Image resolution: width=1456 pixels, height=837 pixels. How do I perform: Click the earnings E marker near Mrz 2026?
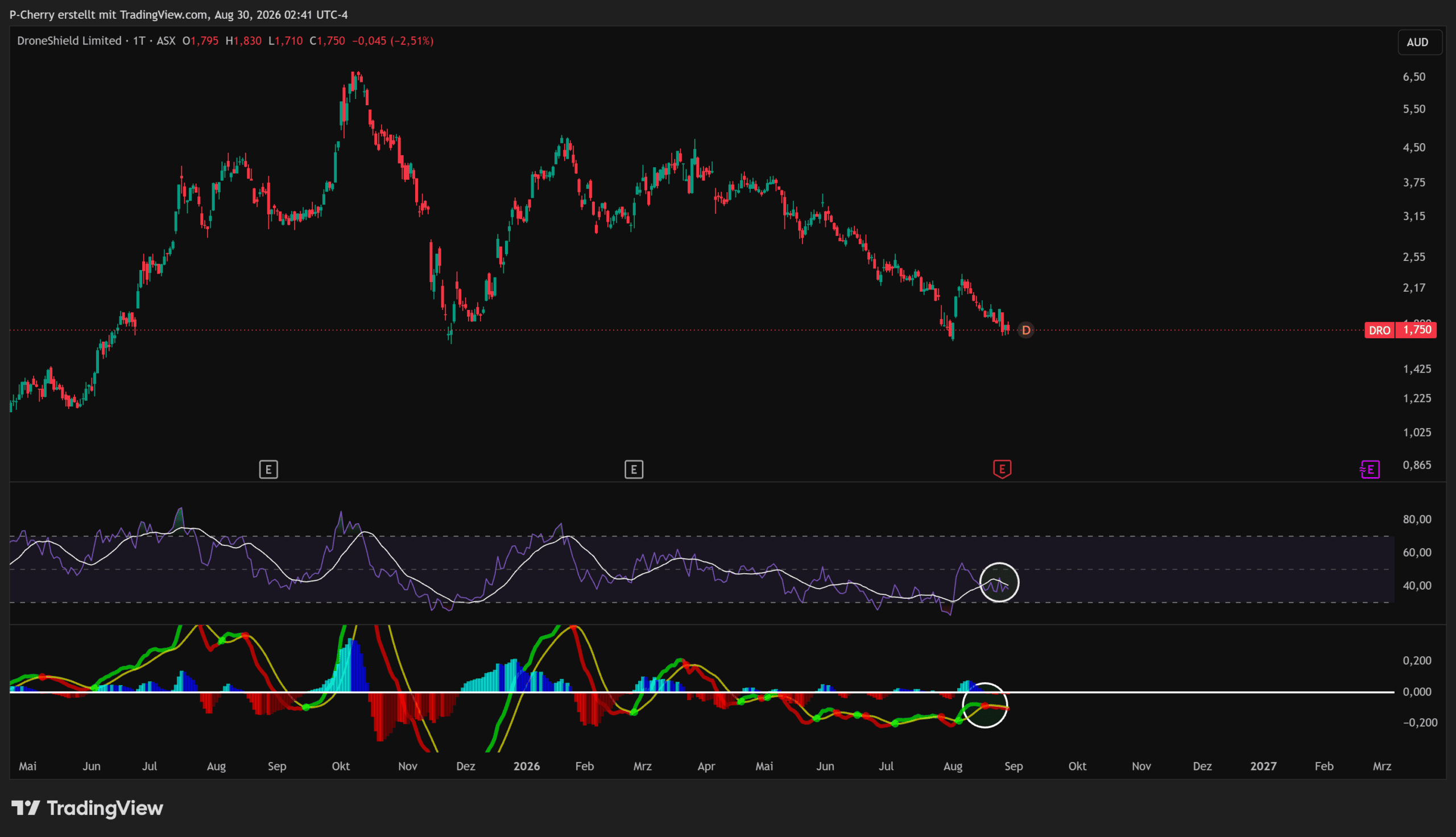click(x=634, y=470)
